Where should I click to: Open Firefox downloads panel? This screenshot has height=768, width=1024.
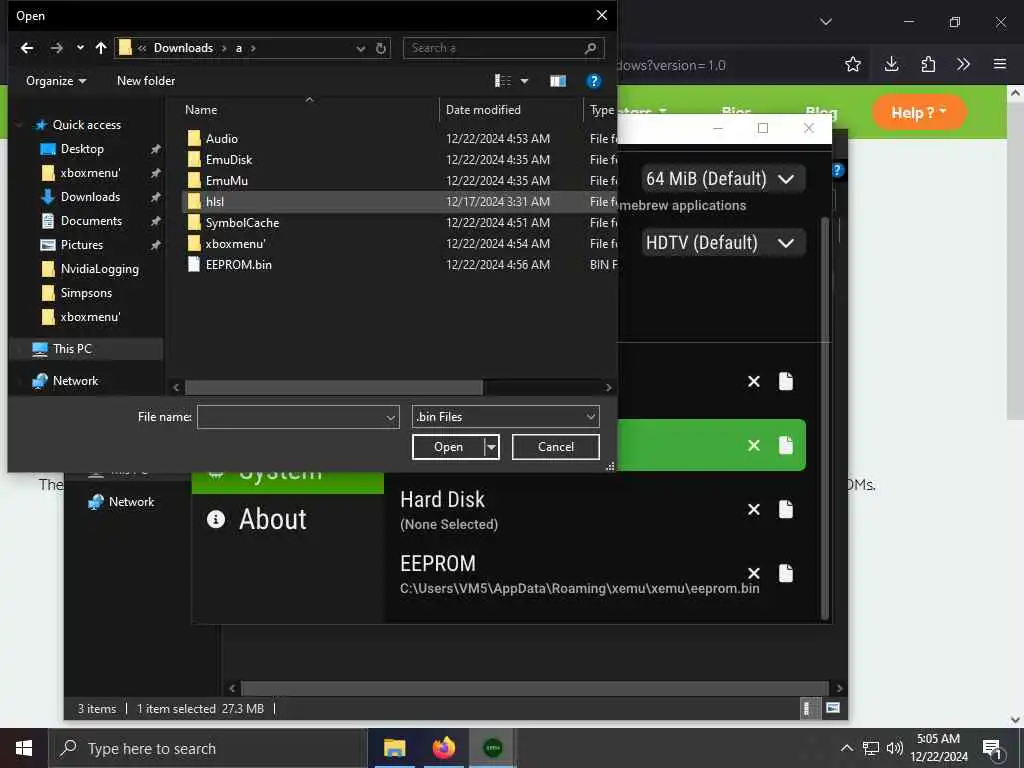click(x=891, y=64)
